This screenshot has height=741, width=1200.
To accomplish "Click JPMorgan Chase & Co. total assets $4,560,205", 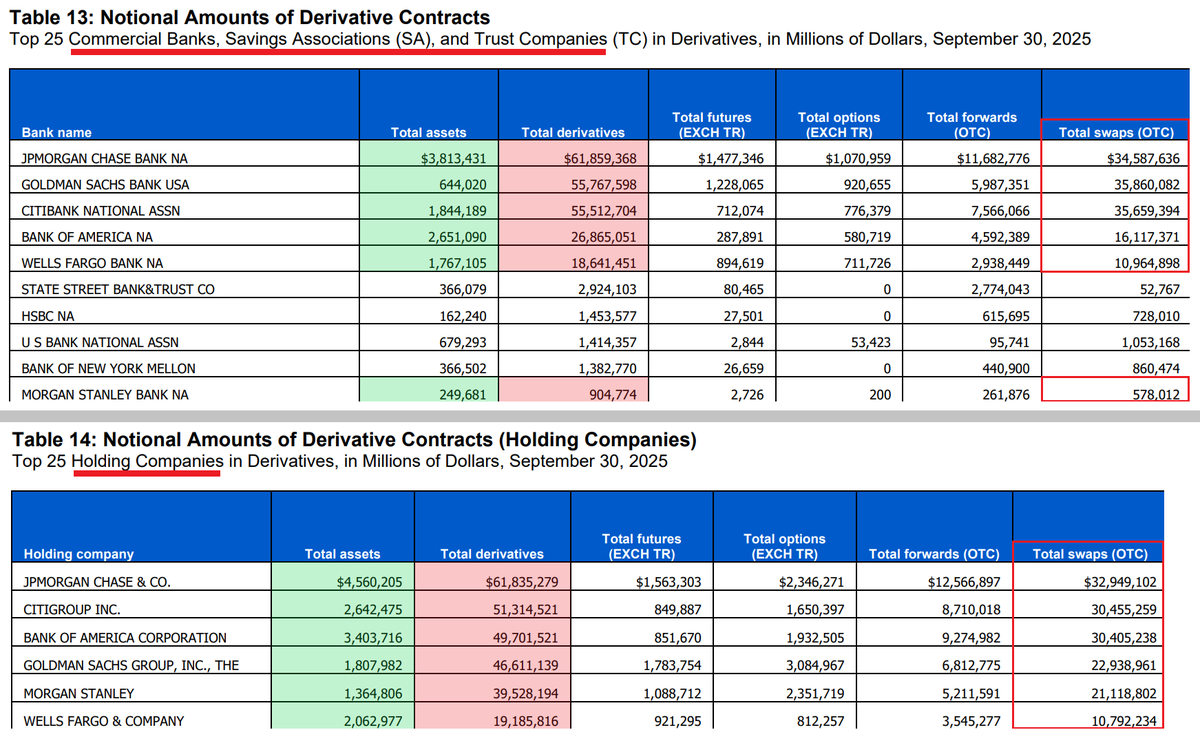I will 367,580.
